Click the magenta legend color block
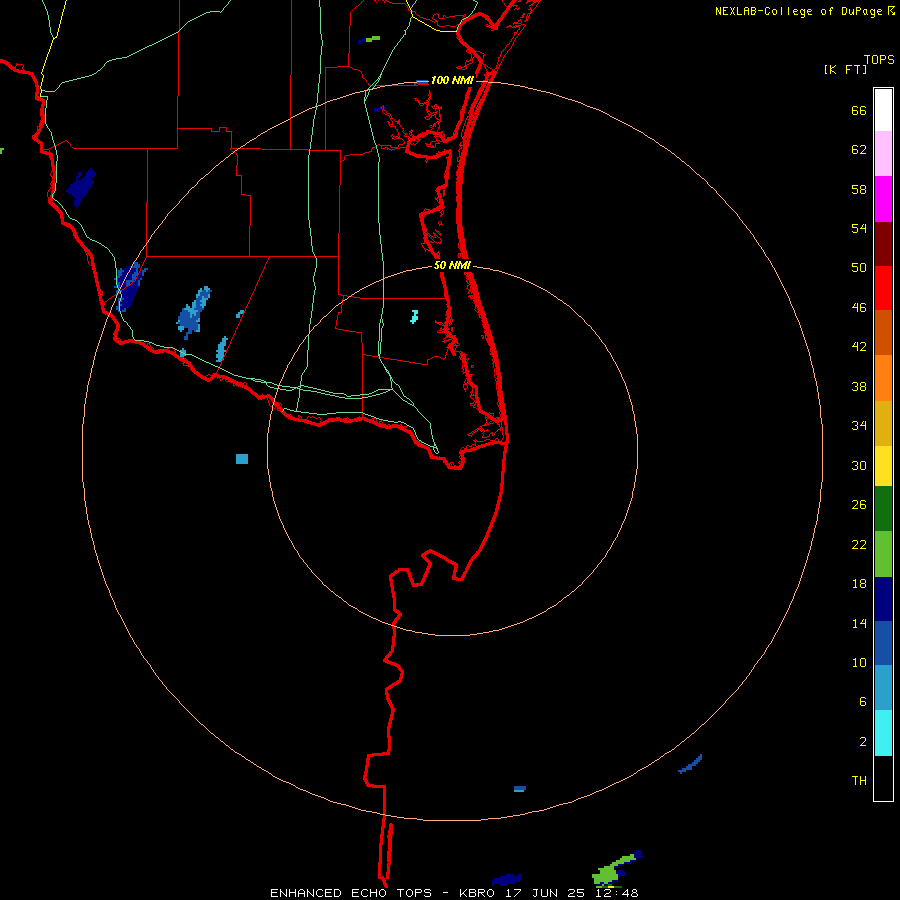 883,199
